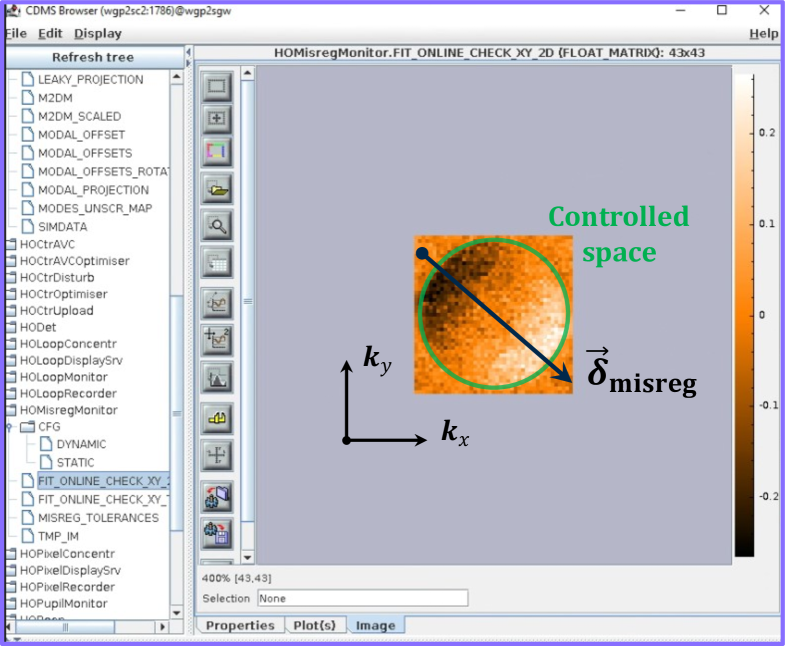Select the HOCtrOptimiser tree node
Screen dimensions: 785x646
(64, 294)
